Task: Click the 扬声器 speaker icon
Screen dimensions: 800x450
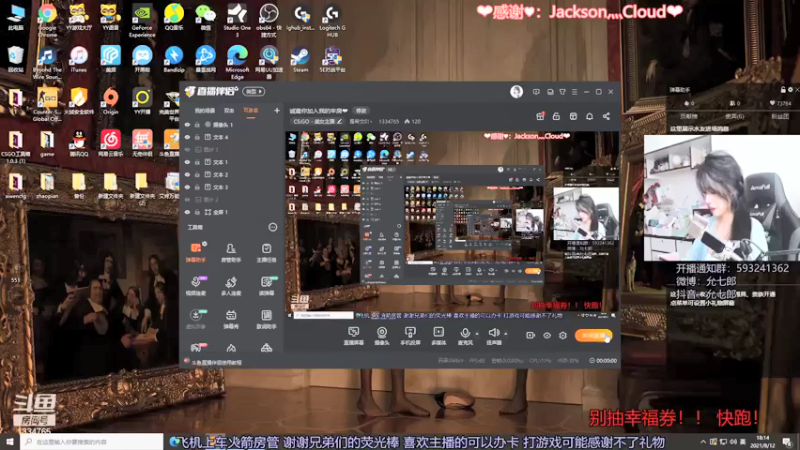Action: pos(493,333)
